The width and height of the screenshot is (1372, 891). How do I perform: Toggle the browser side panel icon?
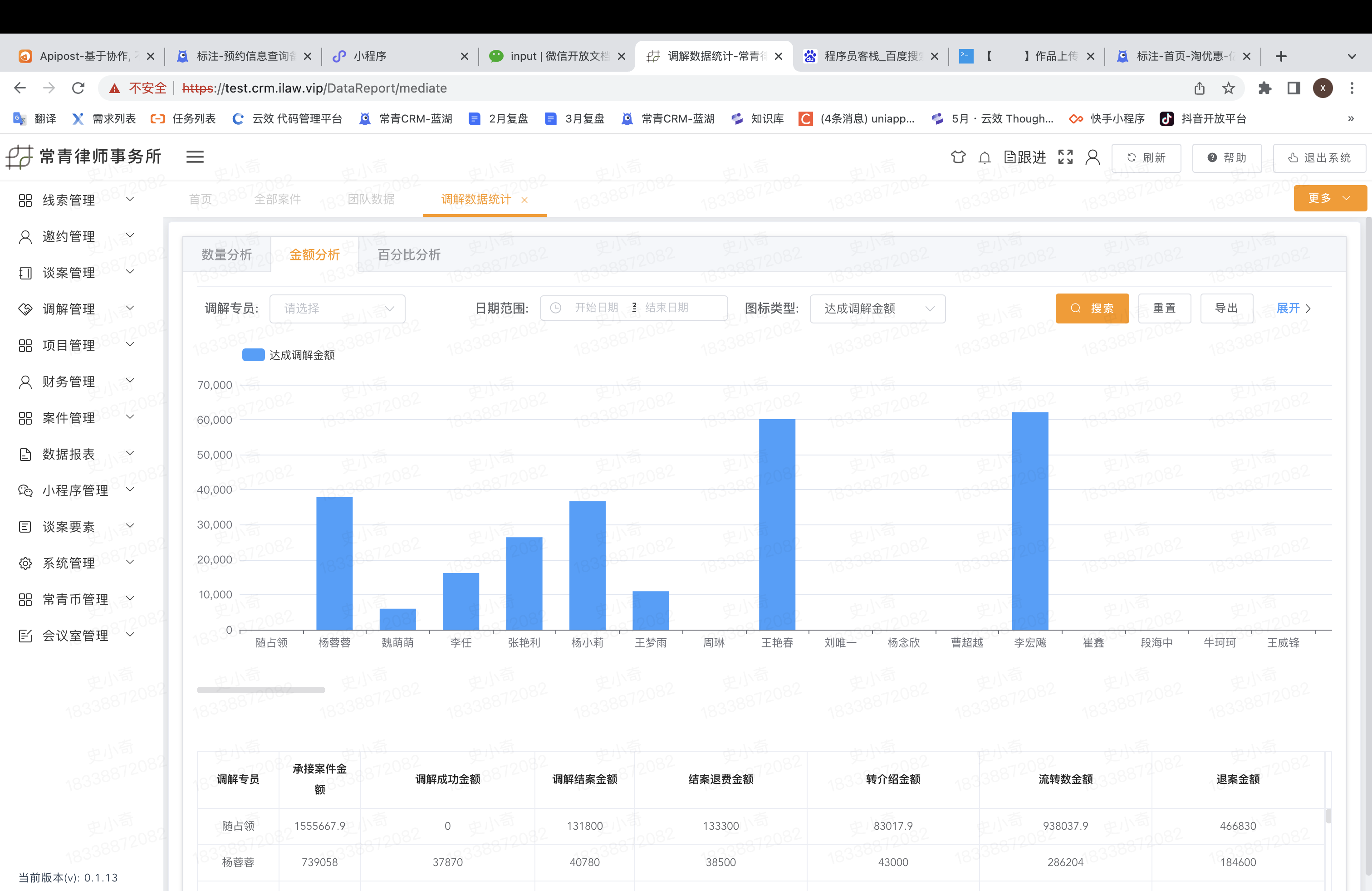[x=1294, y=88]
